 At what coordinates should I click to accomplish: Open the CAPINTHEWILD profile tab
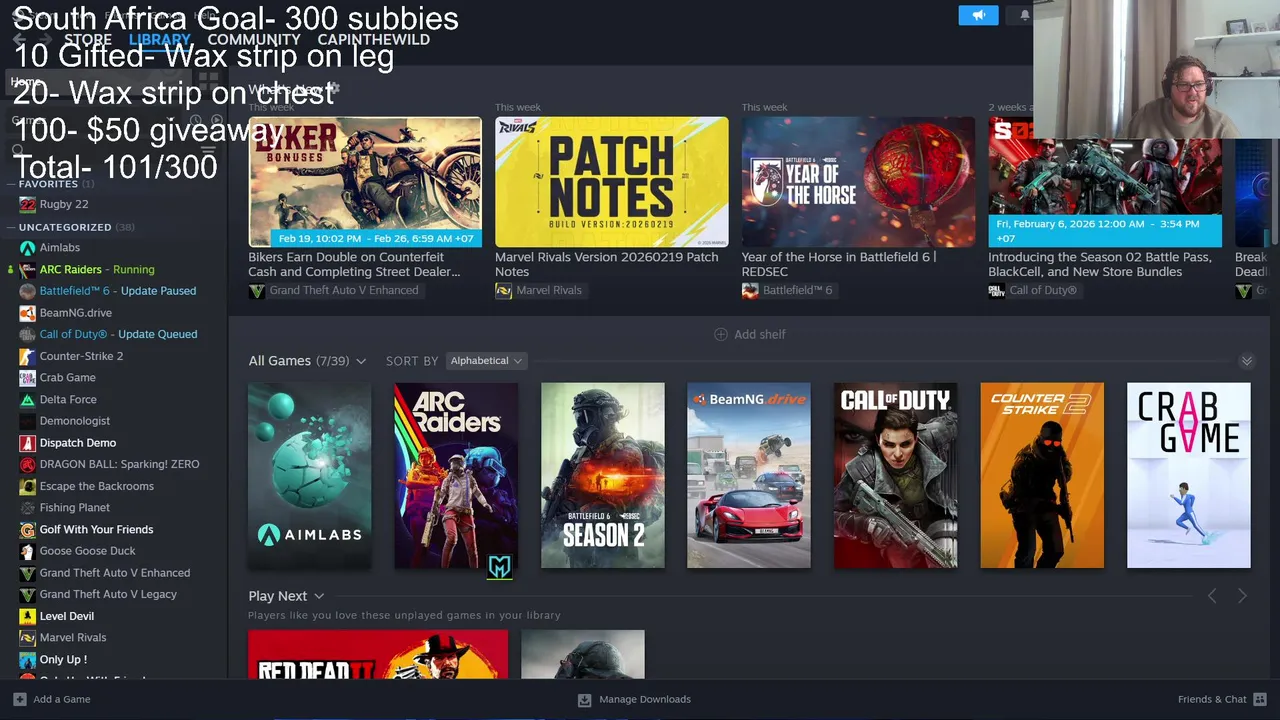[374, 40]
